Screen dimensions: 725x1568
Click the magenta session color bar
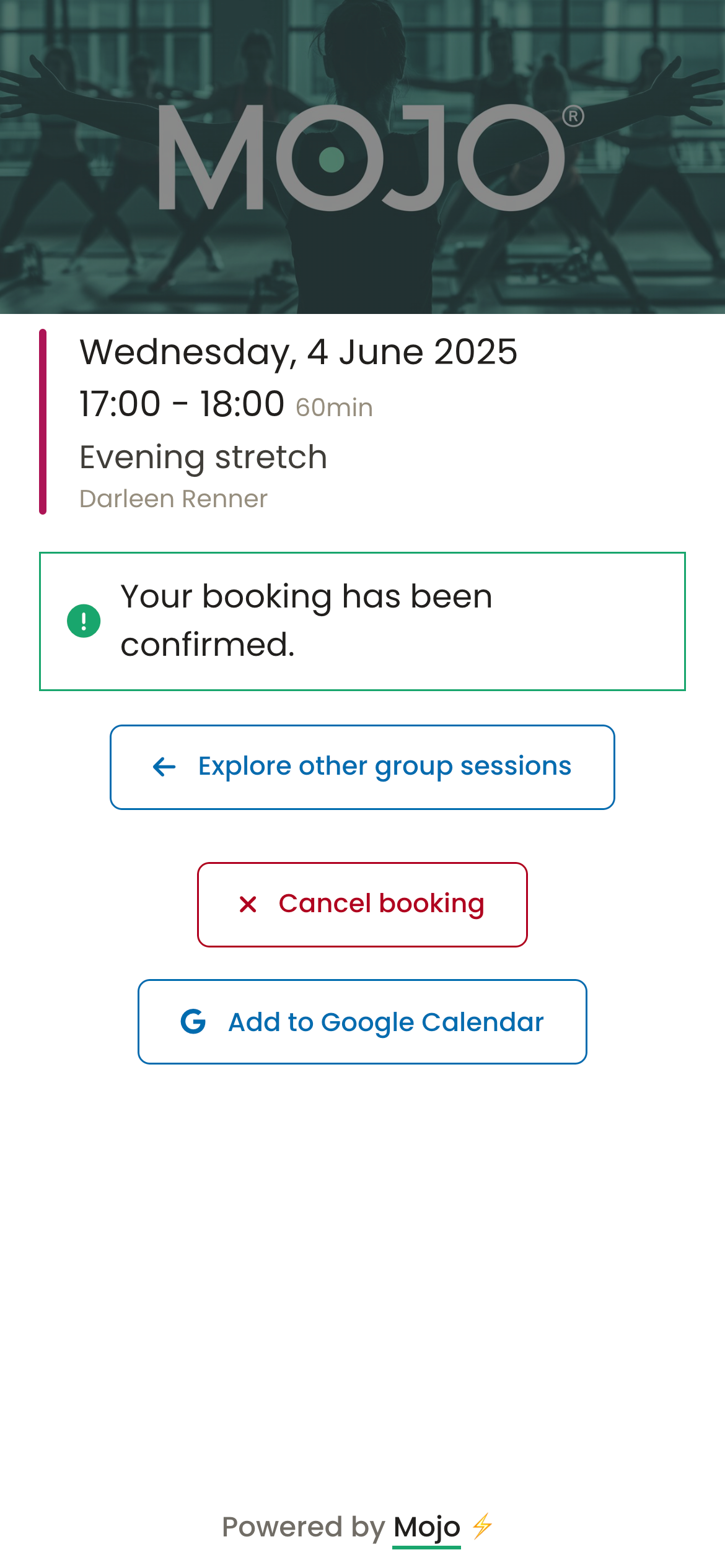click(43, 422)
